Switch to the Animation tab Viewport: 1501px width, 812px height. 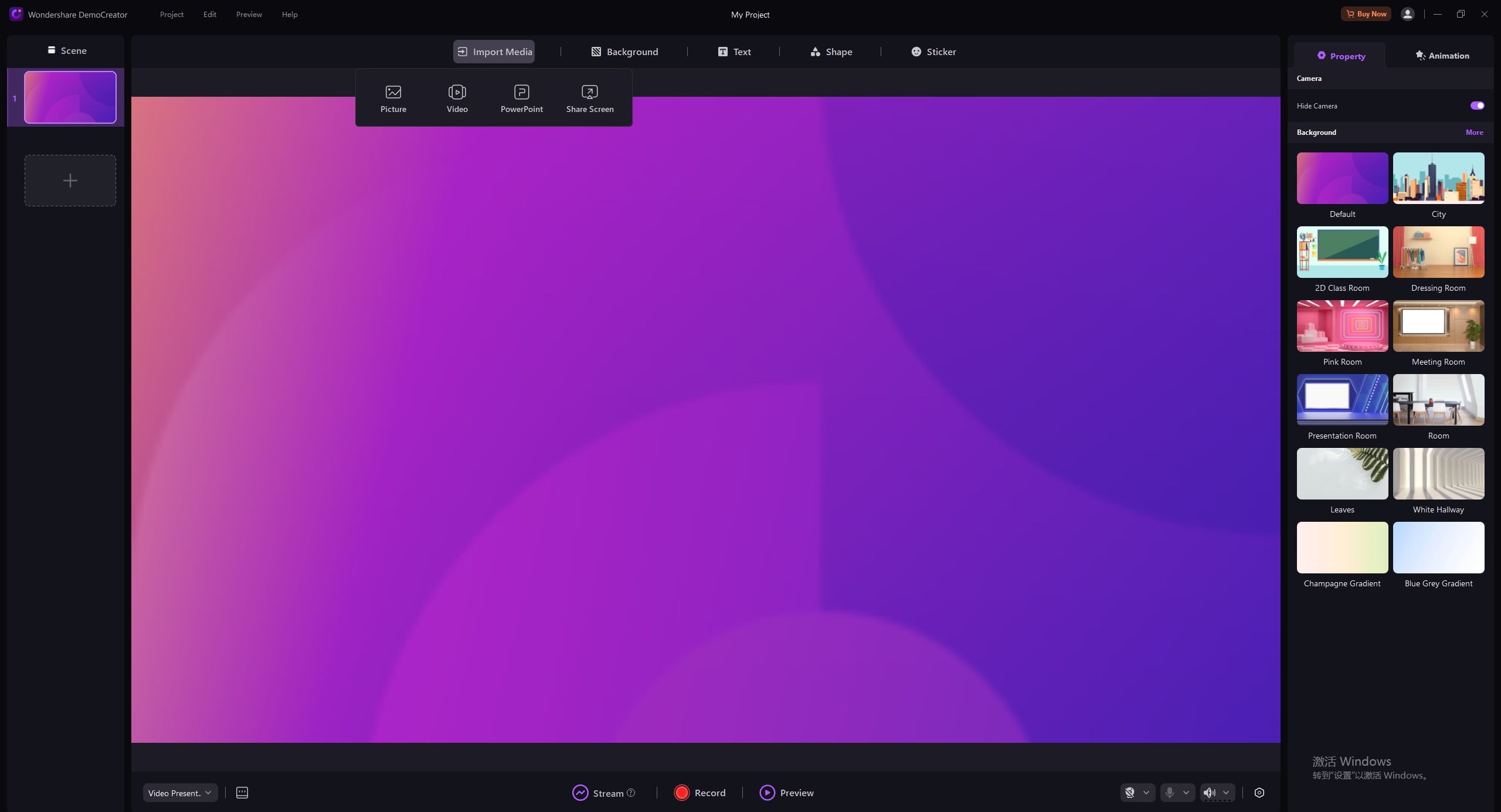[x=1442, y=56]
